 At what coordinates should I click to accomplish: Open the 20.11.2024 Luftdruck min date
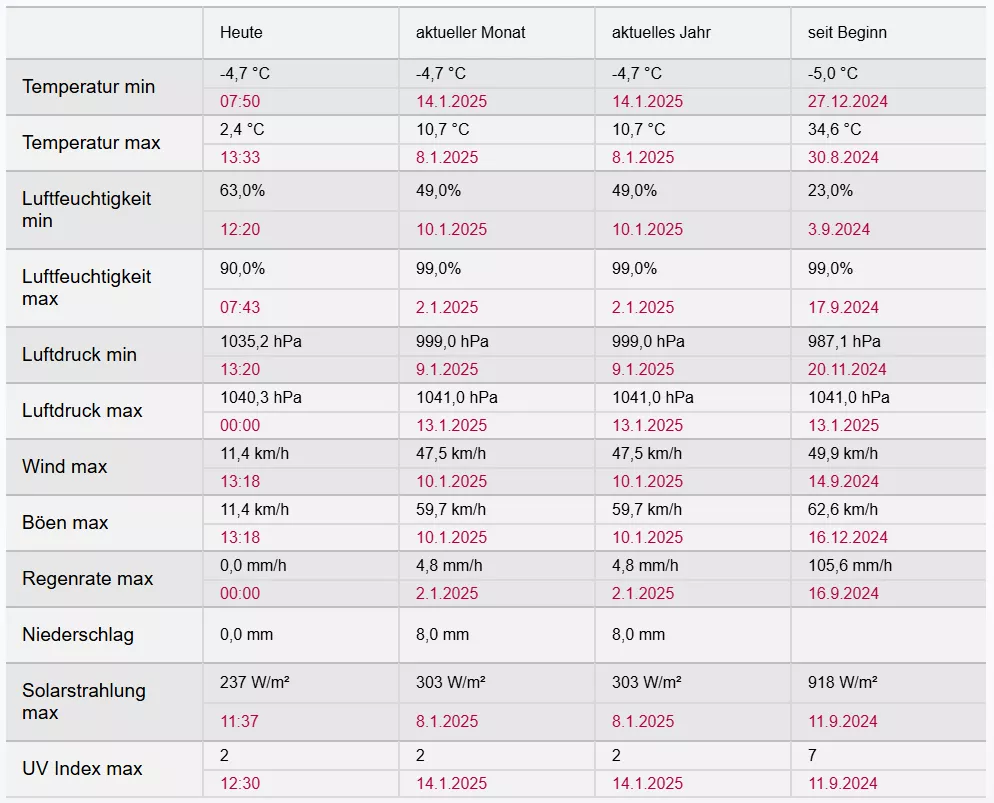(847, 369)
